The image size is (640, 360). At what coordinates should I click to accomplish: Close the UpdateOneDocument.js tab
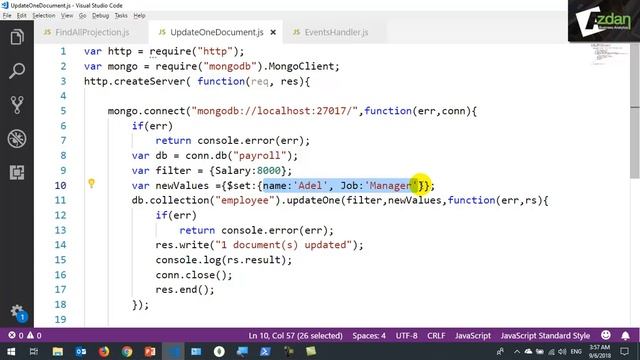pos(273,32)
